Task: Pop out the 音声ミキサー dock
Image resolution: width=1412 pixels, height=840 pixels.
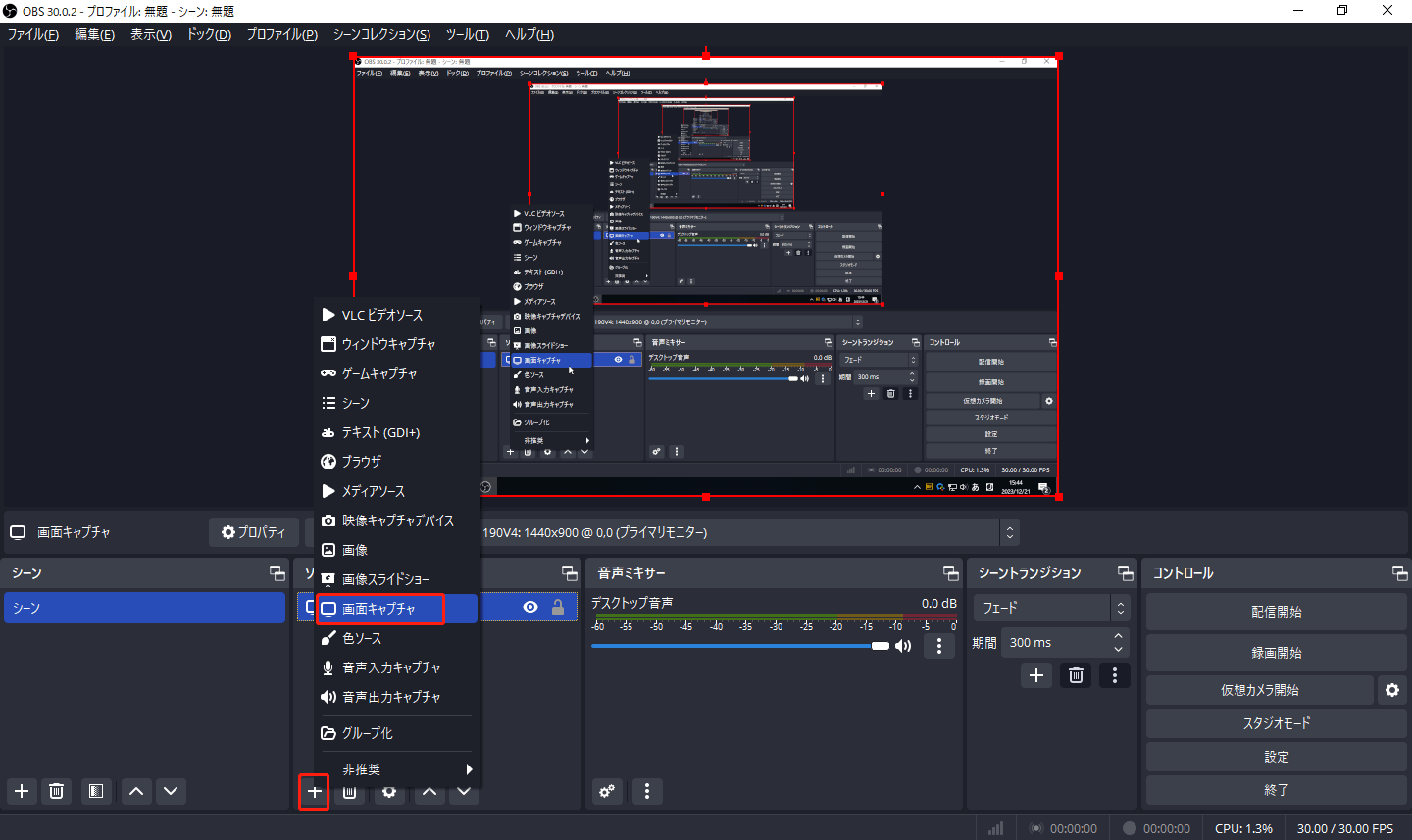Action: coord(950,573)
